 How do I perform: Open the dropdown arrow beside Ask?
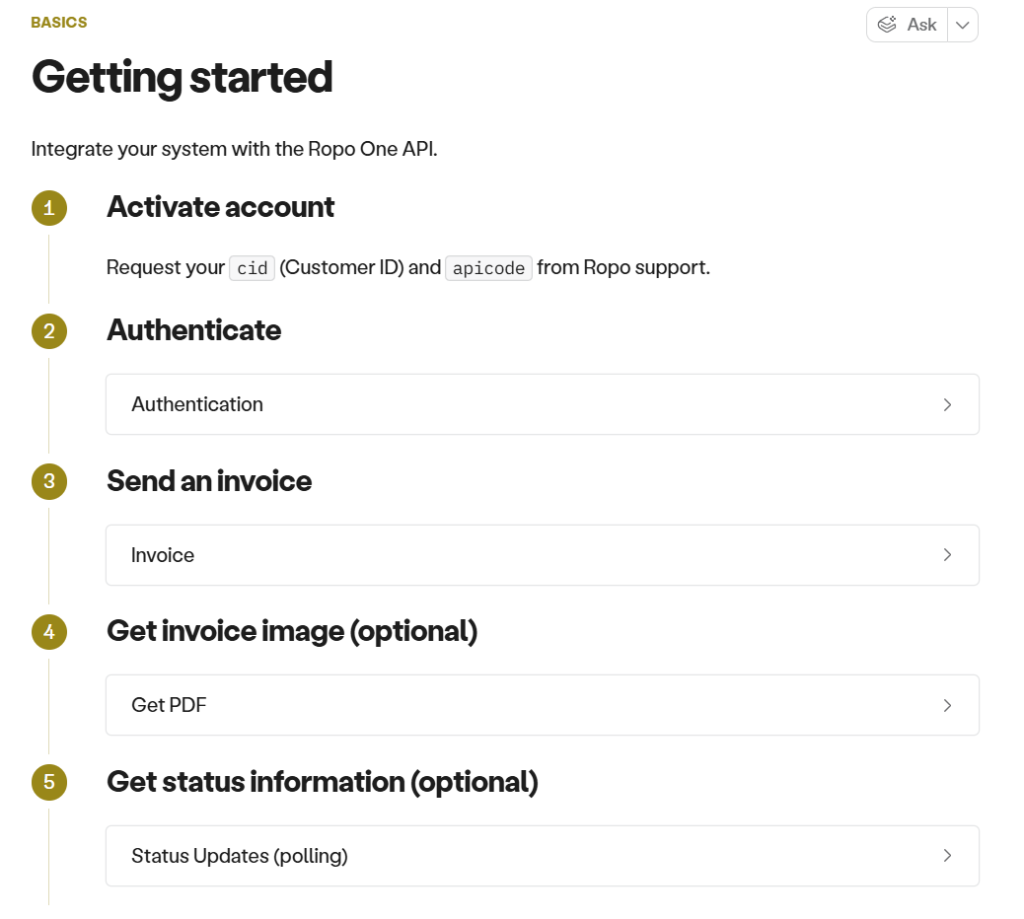[962, 25]
